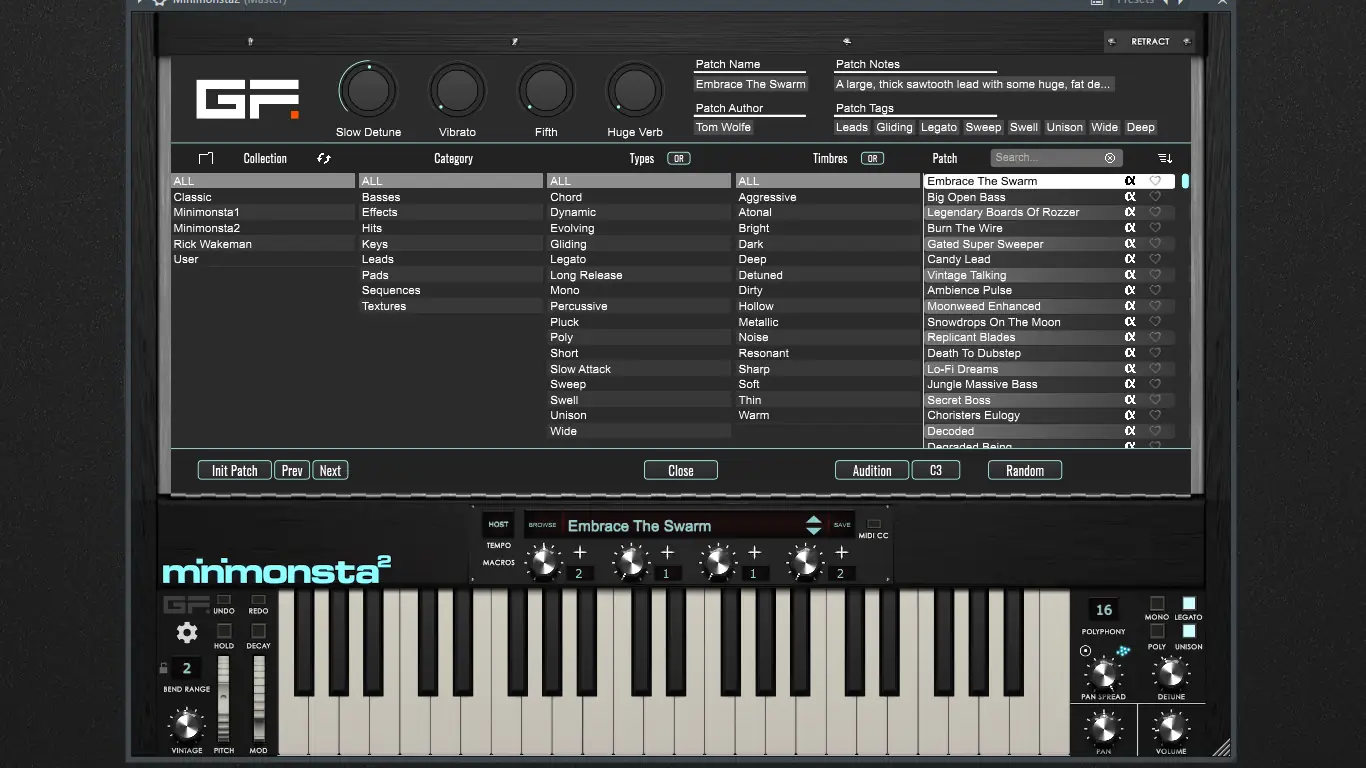The height and width of the screenshot is (768, 1366).
Task: Toggle the Timbres OR filter mode
Action: [x=873, y=158]
